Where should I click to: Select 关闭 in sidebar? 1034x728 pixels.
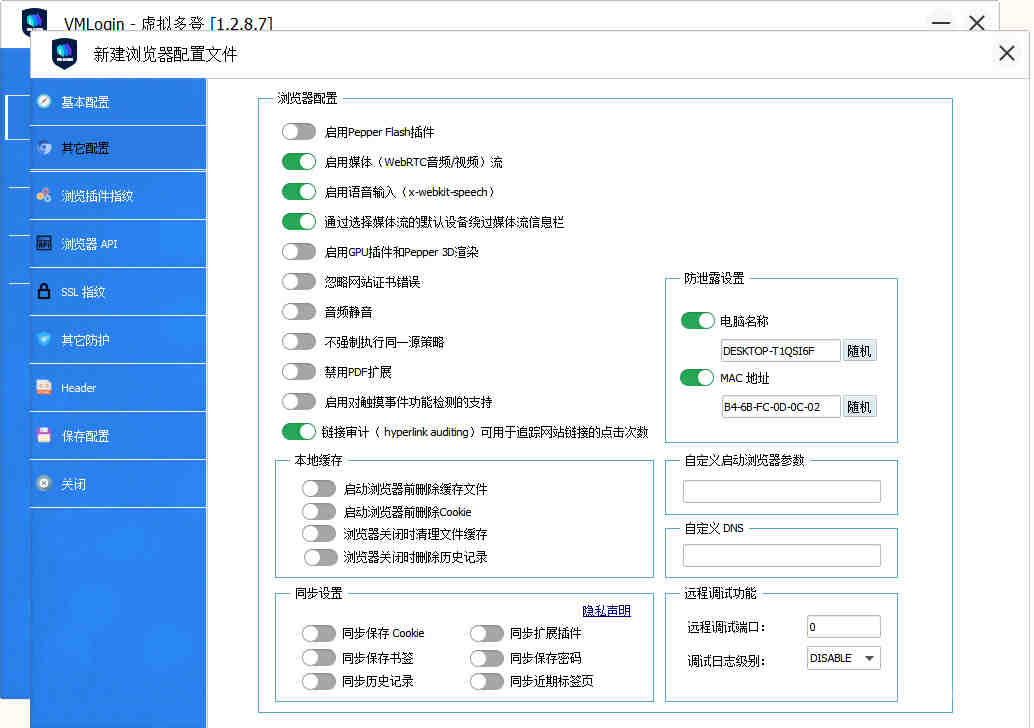118,484
